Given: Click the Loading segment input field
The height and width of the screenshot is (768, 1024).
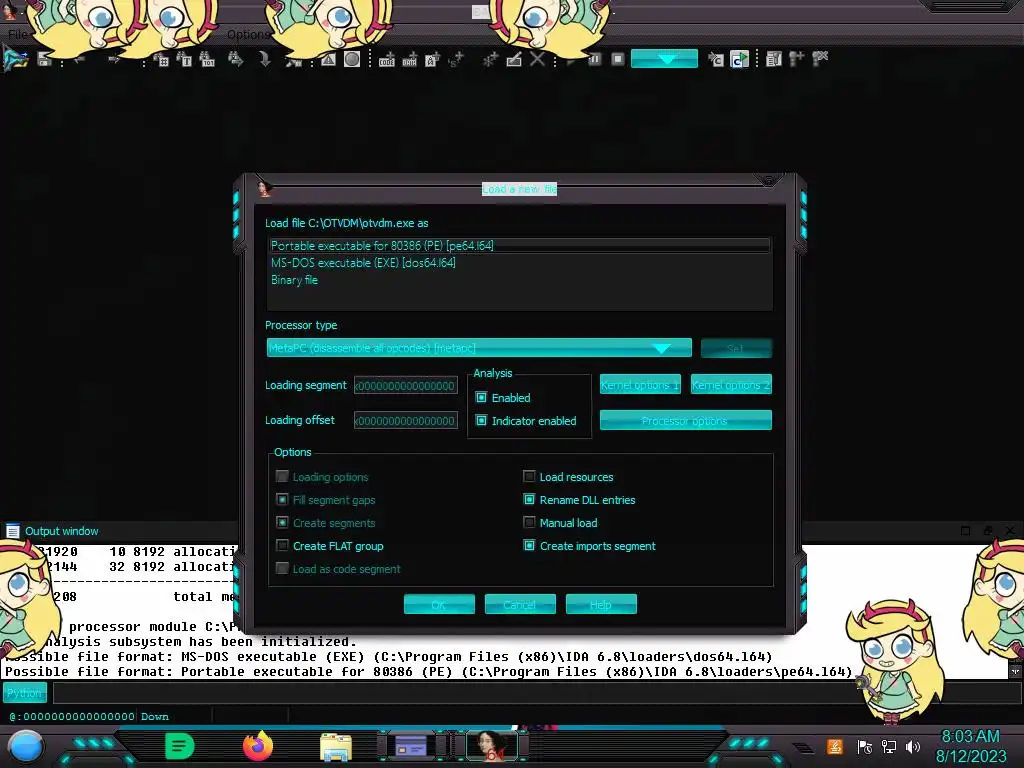Looking at the screenshot, I should pyautogui.click(x=406, y=385).
